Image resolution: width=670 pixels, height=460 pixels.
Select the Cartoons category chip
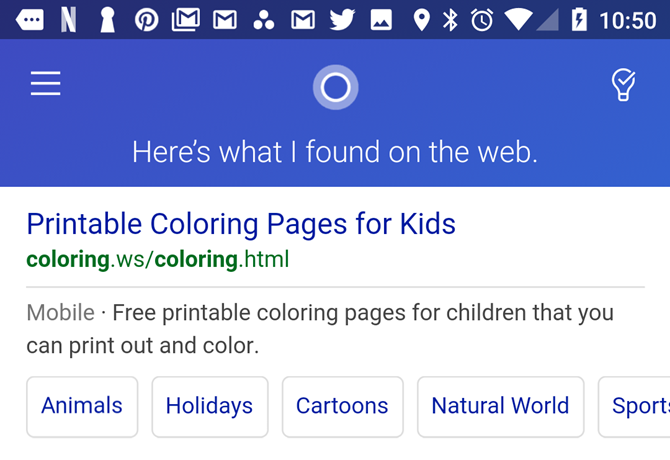click(342, 406)
